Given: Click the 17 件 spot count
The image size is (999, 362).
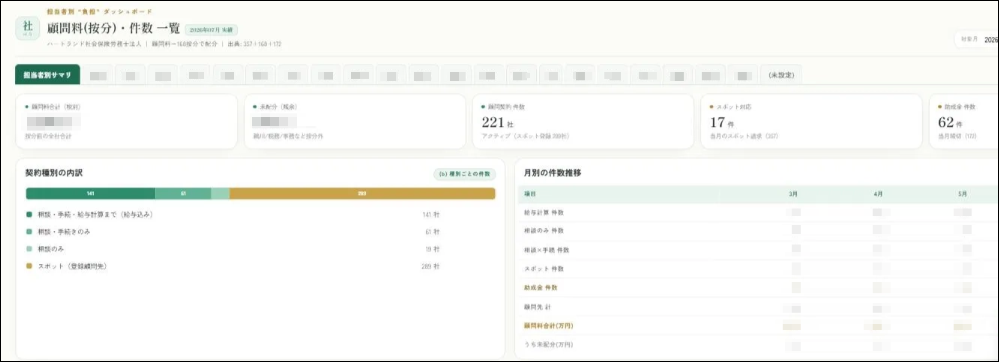Looking at the screenshot, I should [x=722, y=122].
